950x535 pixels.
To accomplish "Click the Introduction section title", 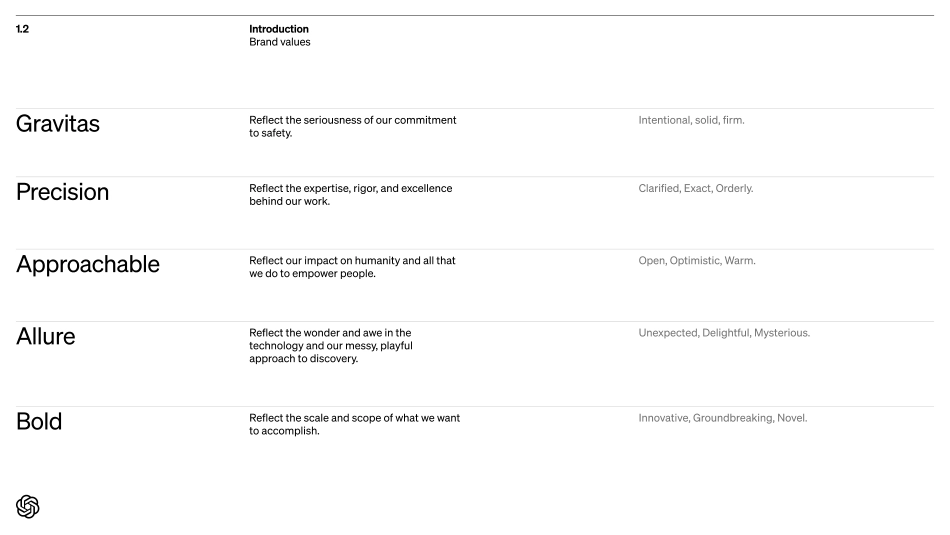I will point(278,29).
